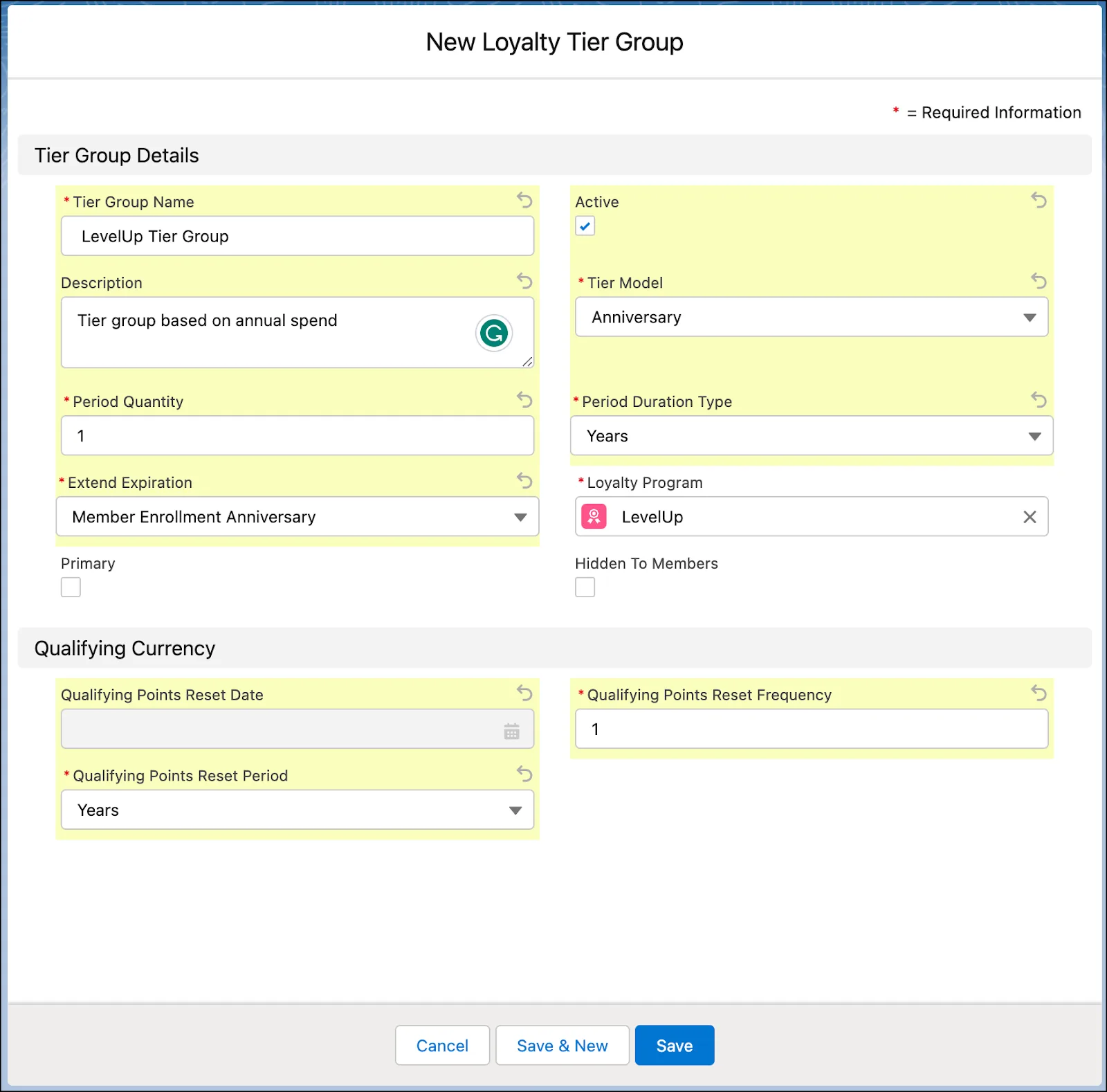This screenshot has height=1092, width=1107.
Task: Undo changes to Extend Expiration
Action: click(524, 481)
